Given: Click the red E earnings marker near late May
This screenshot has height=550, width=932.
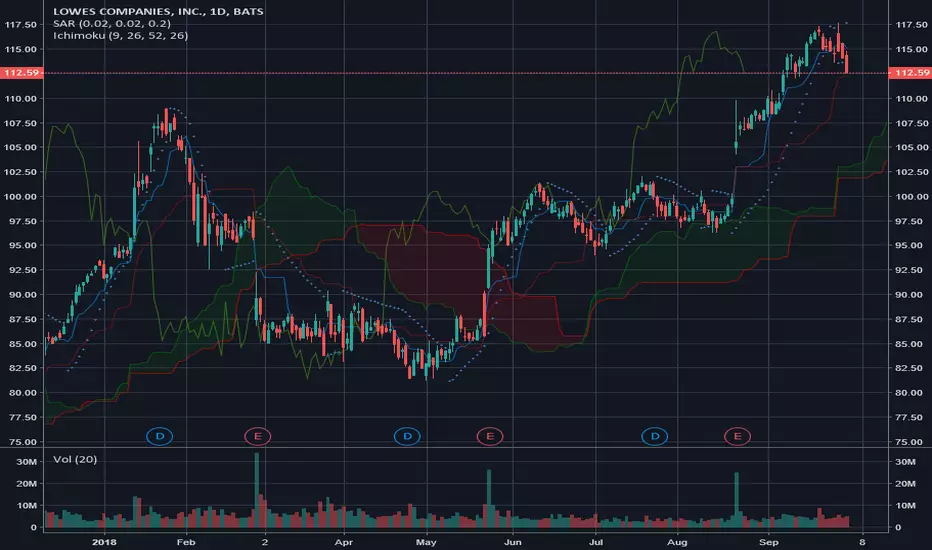Looking at the screenshot, I should tap(490, 436).
